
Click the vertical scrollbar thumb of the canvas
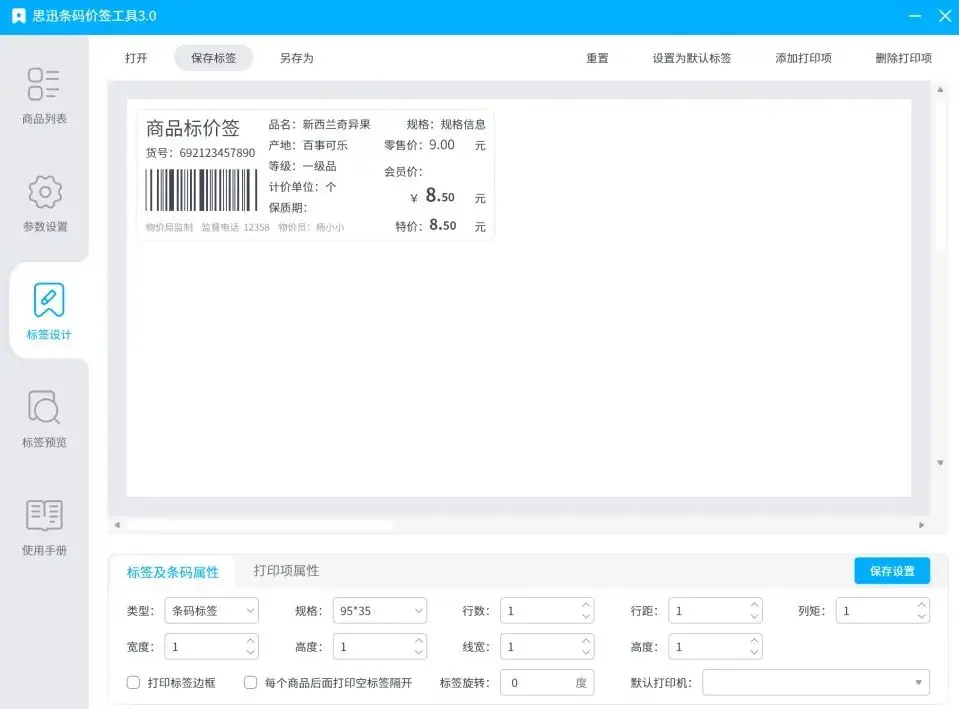[940, 174]
